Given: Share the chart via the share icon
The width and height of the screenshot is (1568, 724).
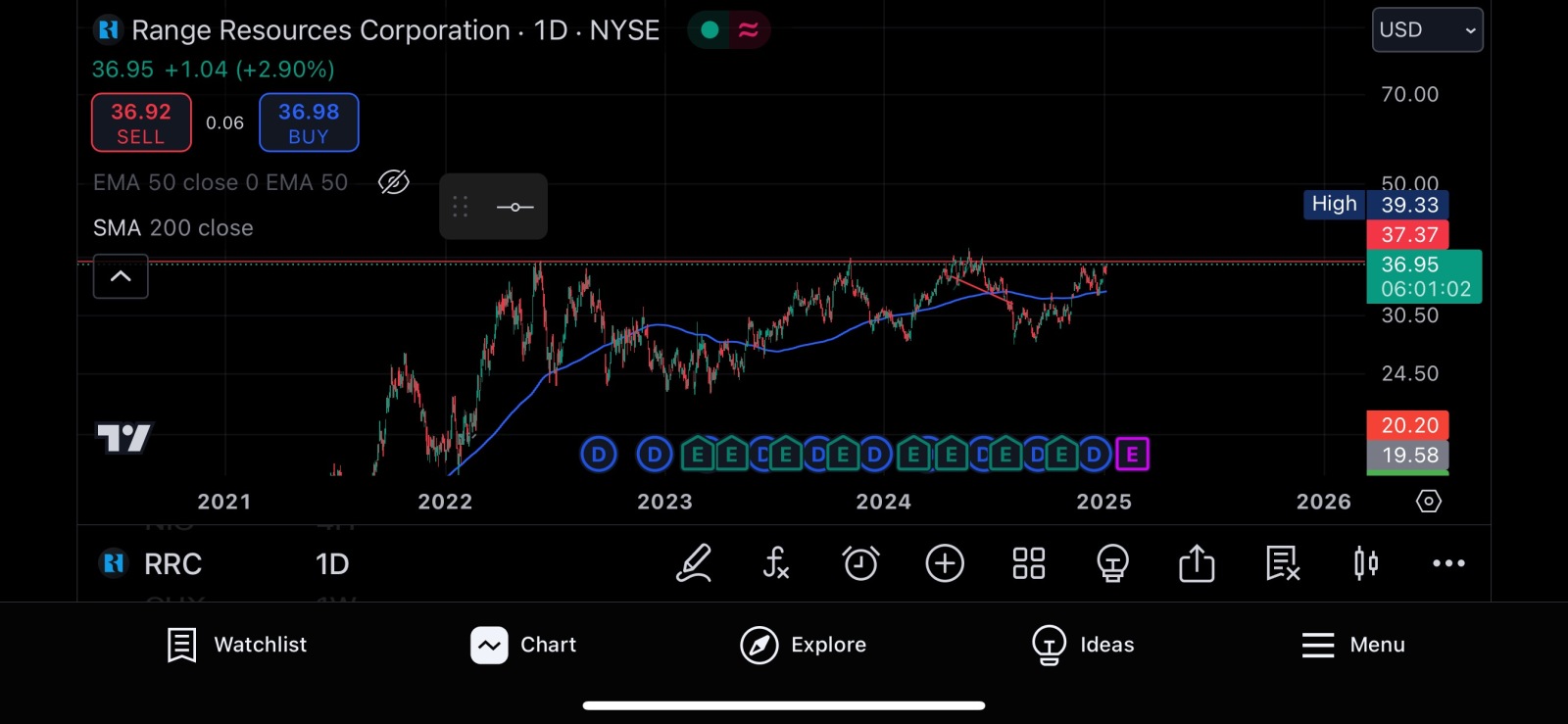Looking at the screenshot, I should click(x=1197, y=563).
